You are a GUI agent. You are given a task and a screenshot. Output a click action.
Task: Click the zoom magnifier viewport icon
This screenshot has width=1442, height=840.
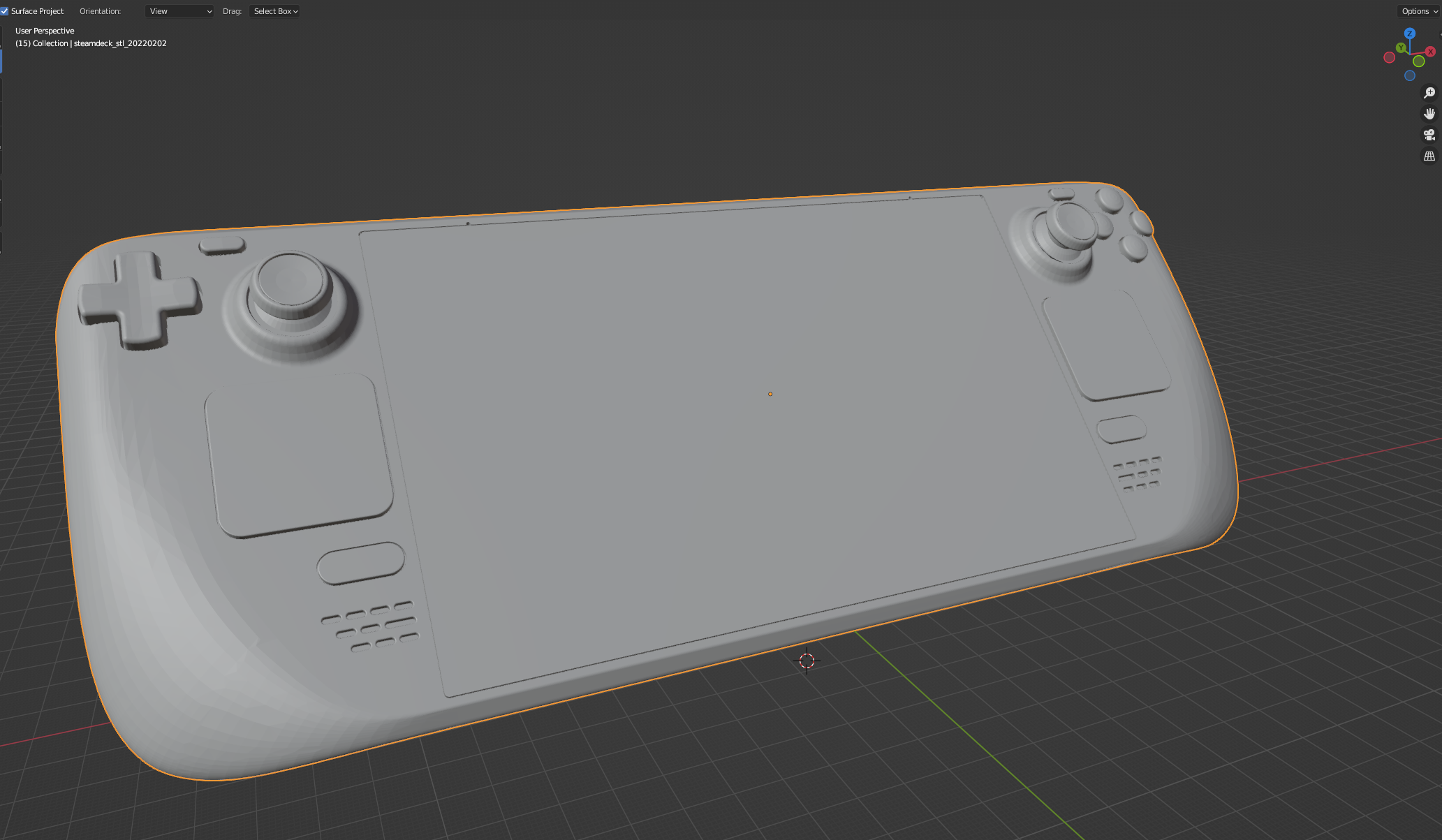point(1429,93)
